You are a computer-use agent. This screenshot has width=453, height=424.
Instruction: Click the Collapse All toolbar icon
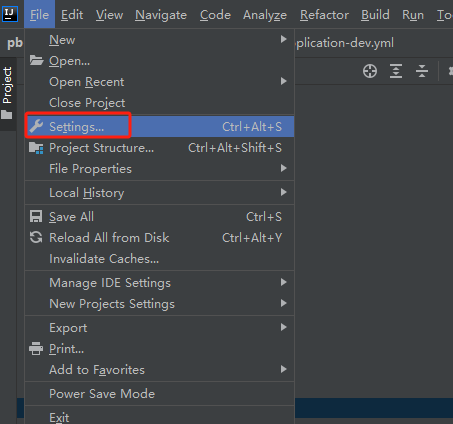422,71
